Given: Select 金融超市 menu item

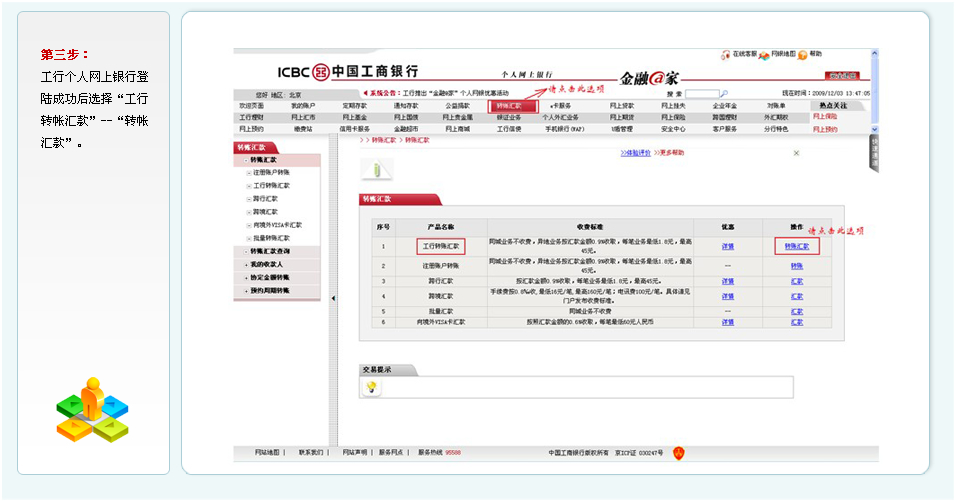Looking at the screenshot, I should 406,129.
